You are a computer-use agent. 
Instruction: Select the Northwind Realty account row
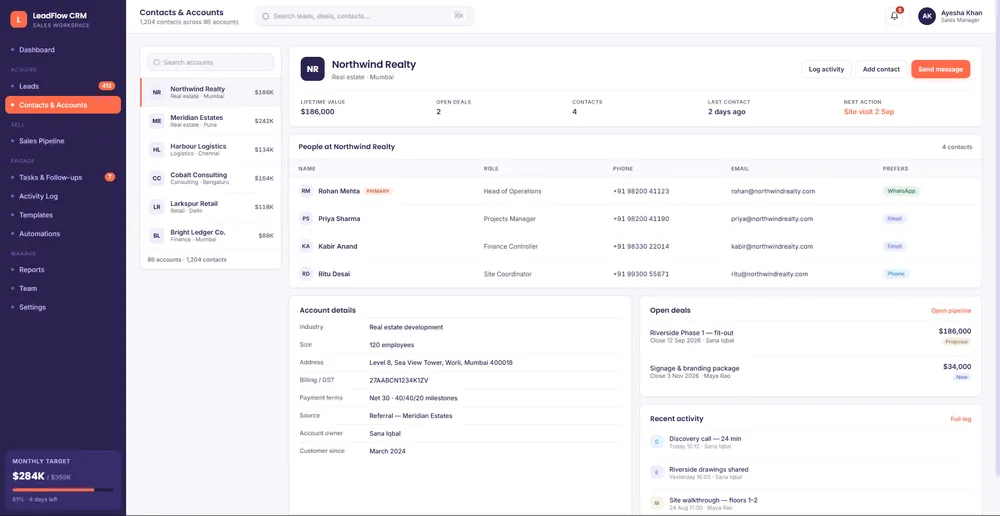(x=210, y=92)
